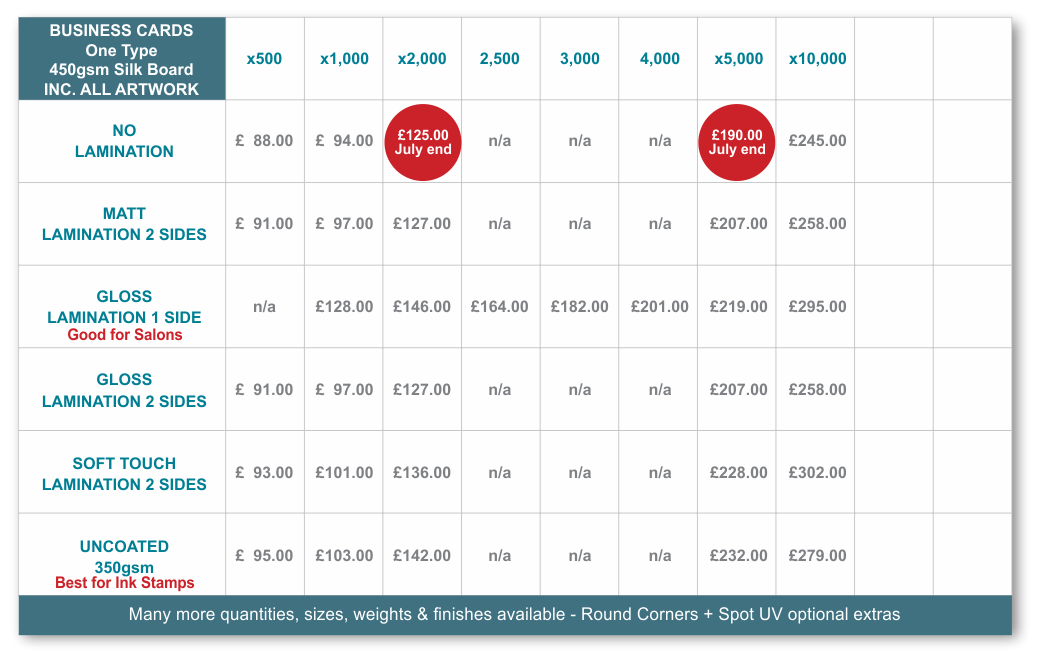Viewport: 1042px width, 662px height.
Task: Click the £164.00 price for 2,500 gloss
Action: [x=500, y=306]
